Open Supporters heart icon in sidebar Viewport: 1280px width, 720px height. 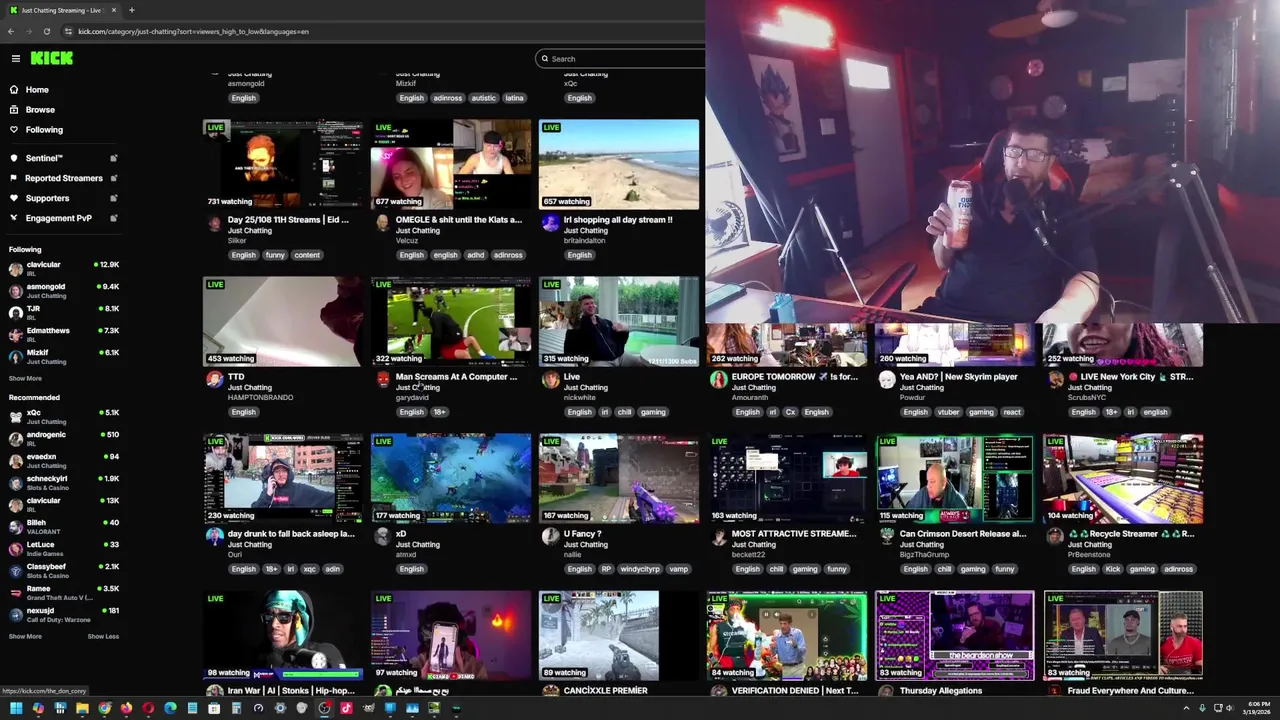(x=14, y=198)
